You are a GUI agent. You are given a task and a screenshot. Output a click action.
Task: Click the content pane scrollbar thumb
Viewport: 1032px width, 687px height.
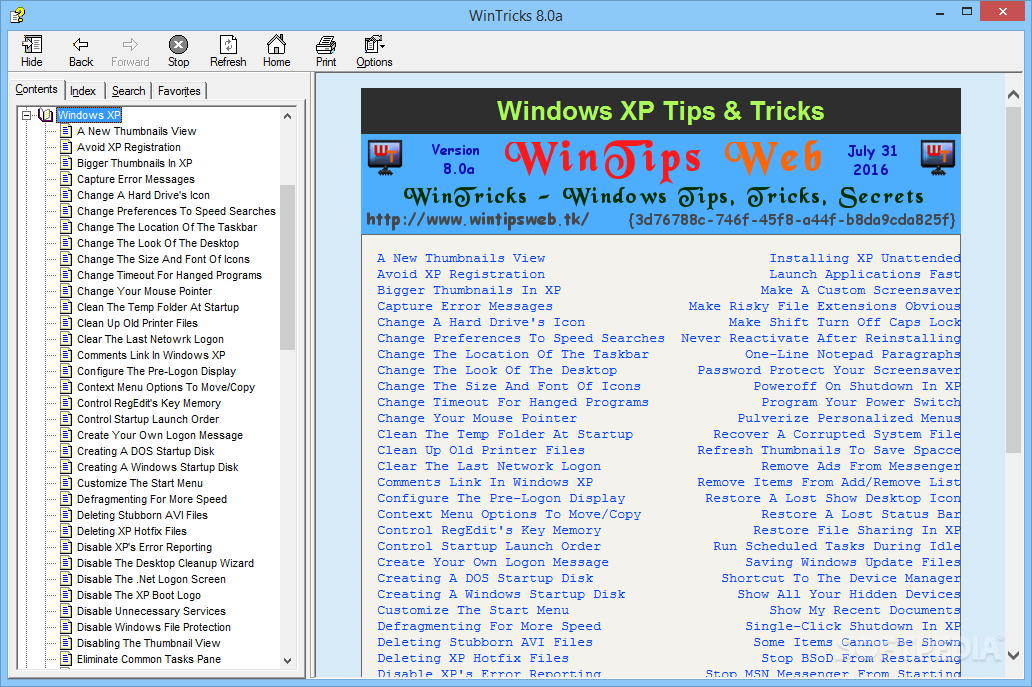1014,279
